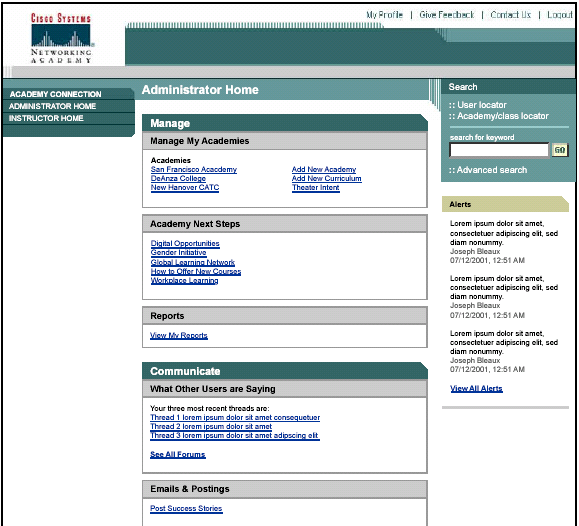Open San Francisco Academy link
Viewport: 579px width, 526px height.
point(194,170)
